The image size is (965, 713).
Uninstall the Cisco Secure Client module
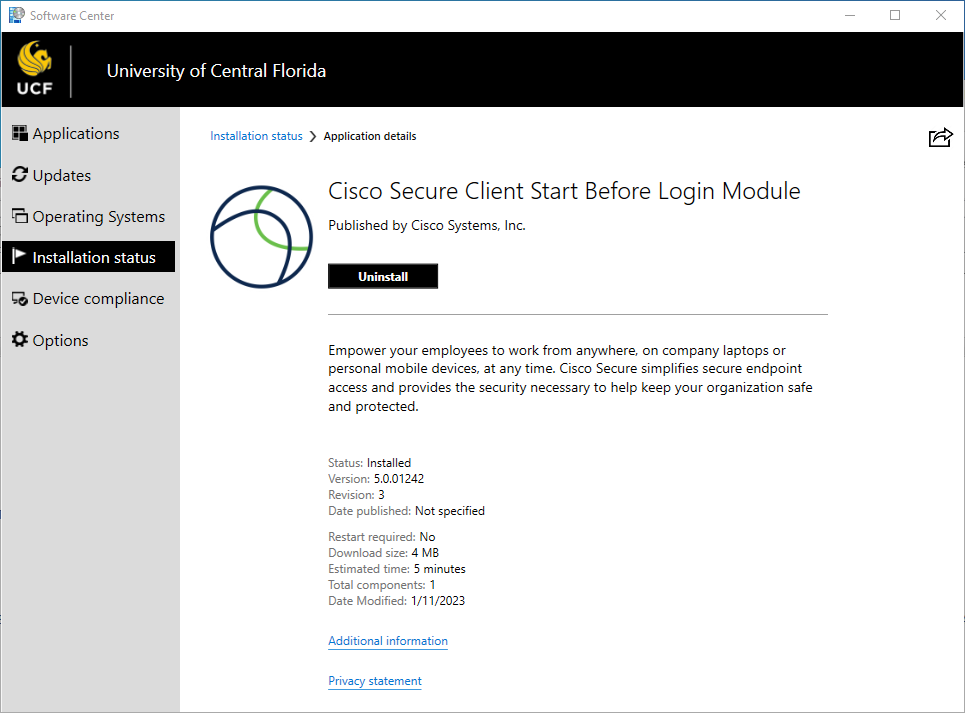tap(383, 276)
